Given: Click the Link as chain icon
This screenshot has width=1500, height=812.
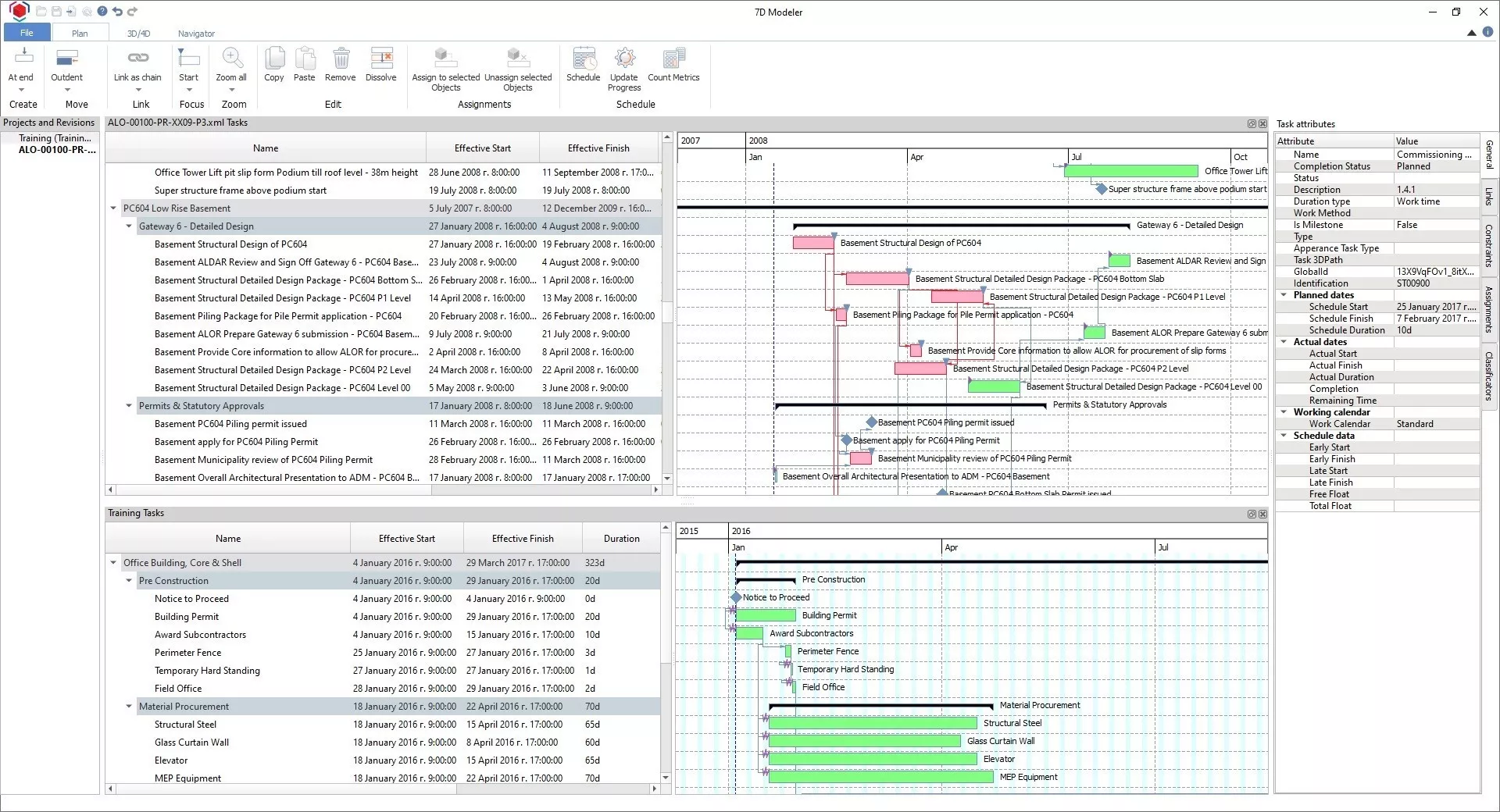Looking at the screenshot, I should tap(137, 59).
